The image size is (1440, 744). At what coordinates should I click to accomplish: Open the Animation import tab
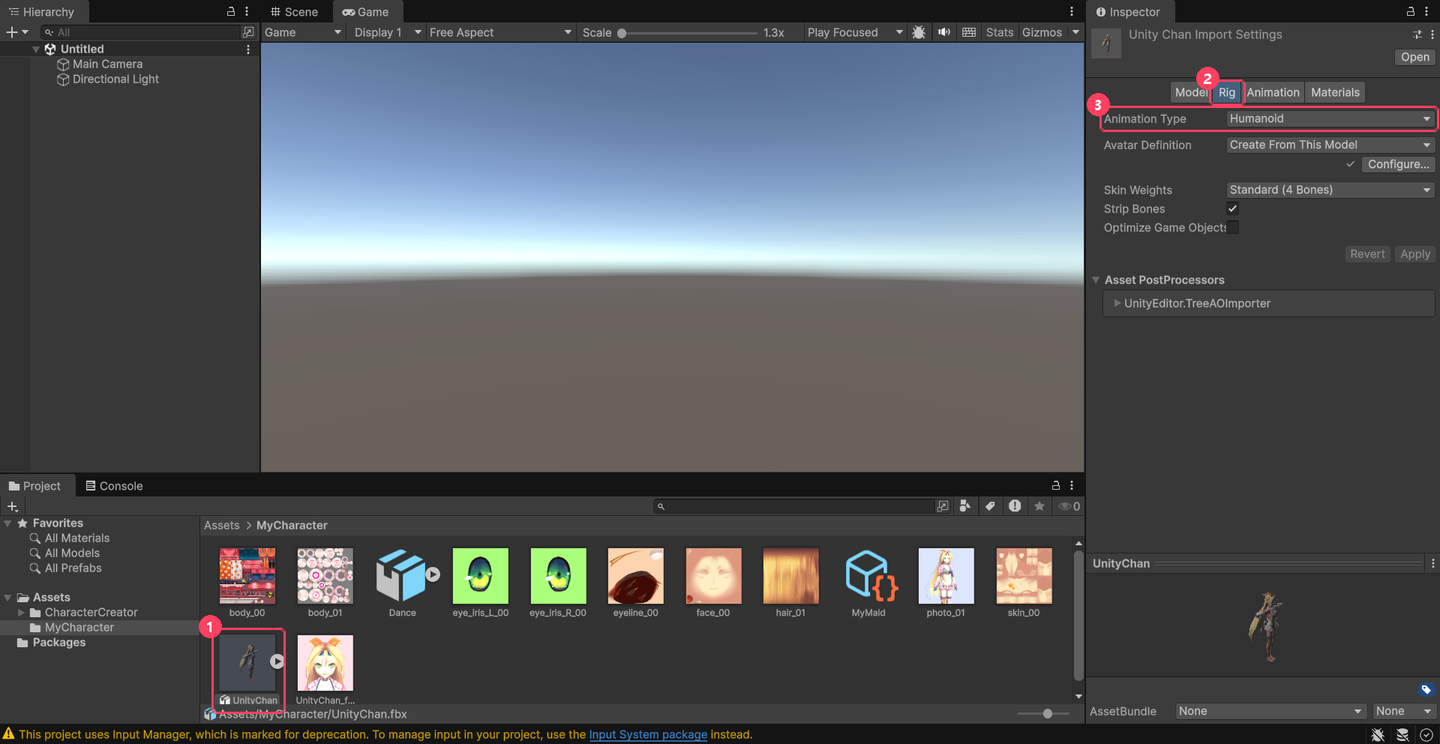1273,92
